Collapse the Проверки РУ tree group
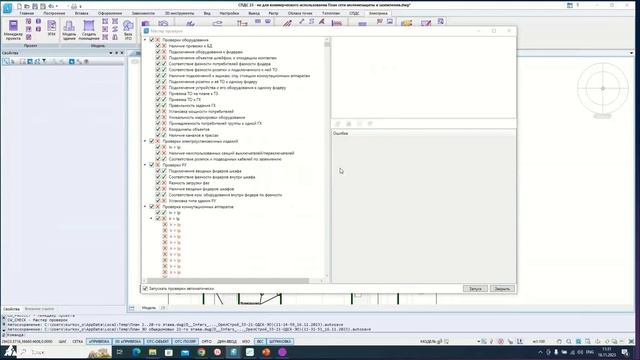640x360 pixels. point(145,165)
